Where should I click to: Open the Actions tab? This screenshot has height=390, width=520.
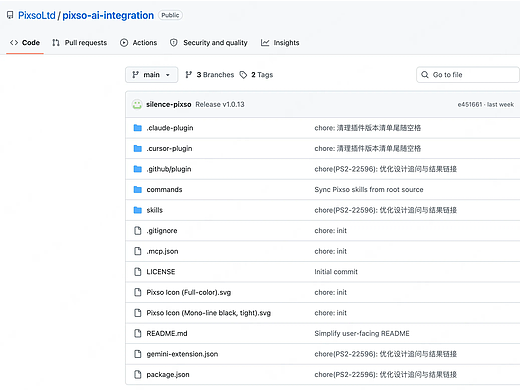(x=138, y=43)
